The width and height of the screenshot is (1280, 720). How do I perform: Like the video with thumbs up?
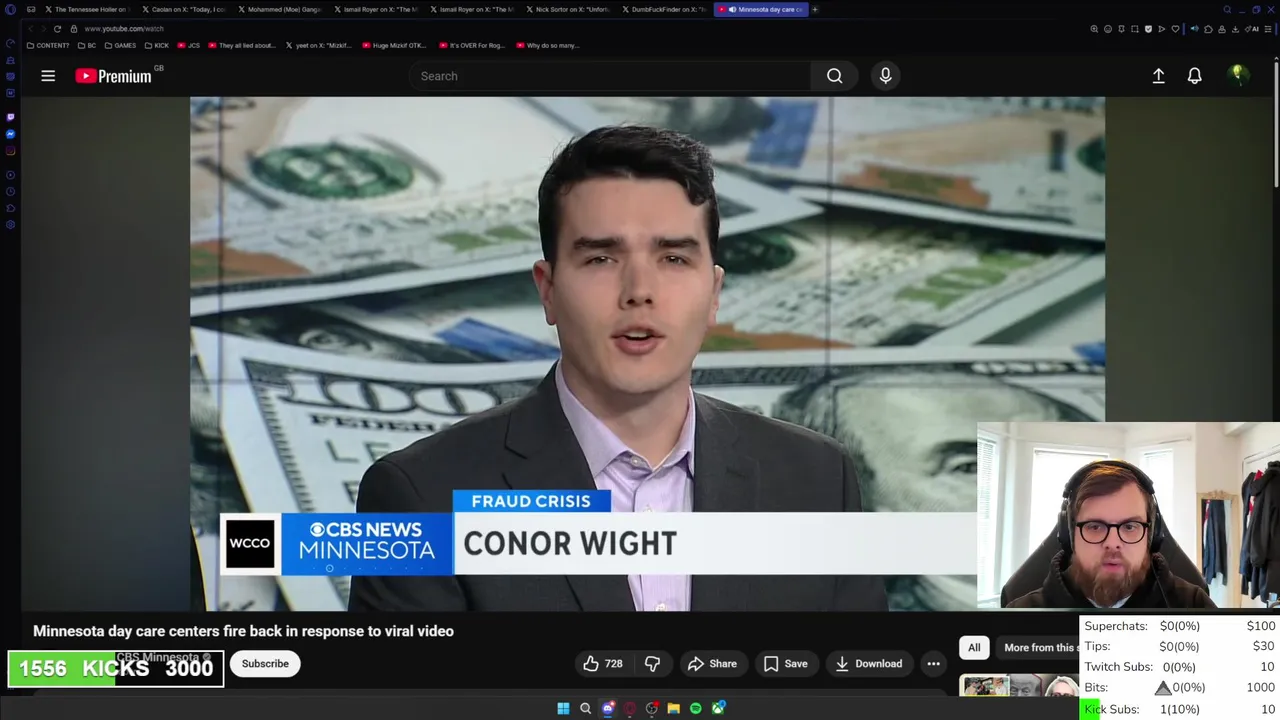click(603, 663)
